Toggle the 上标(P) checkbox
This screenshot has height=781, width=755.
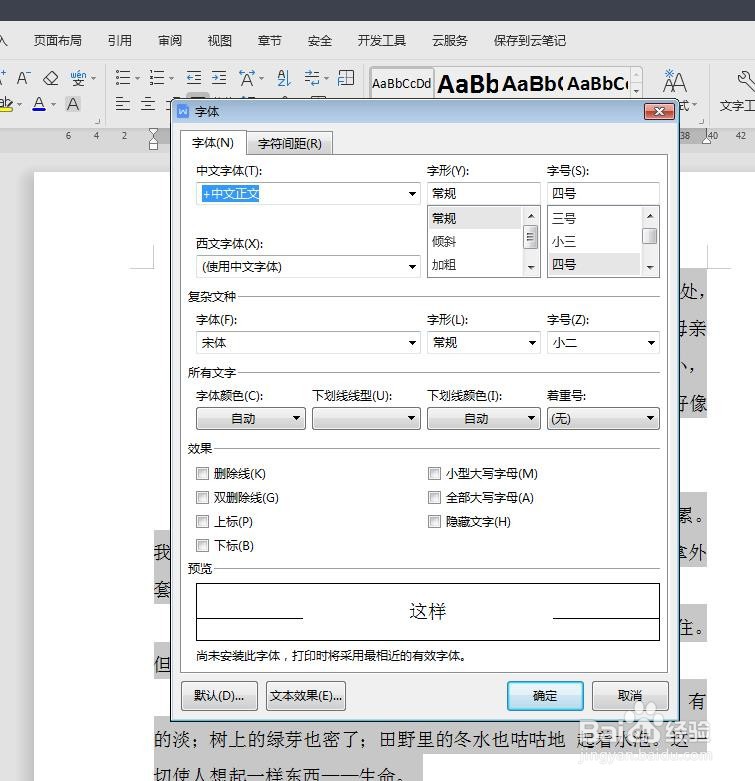coord(202,521)
